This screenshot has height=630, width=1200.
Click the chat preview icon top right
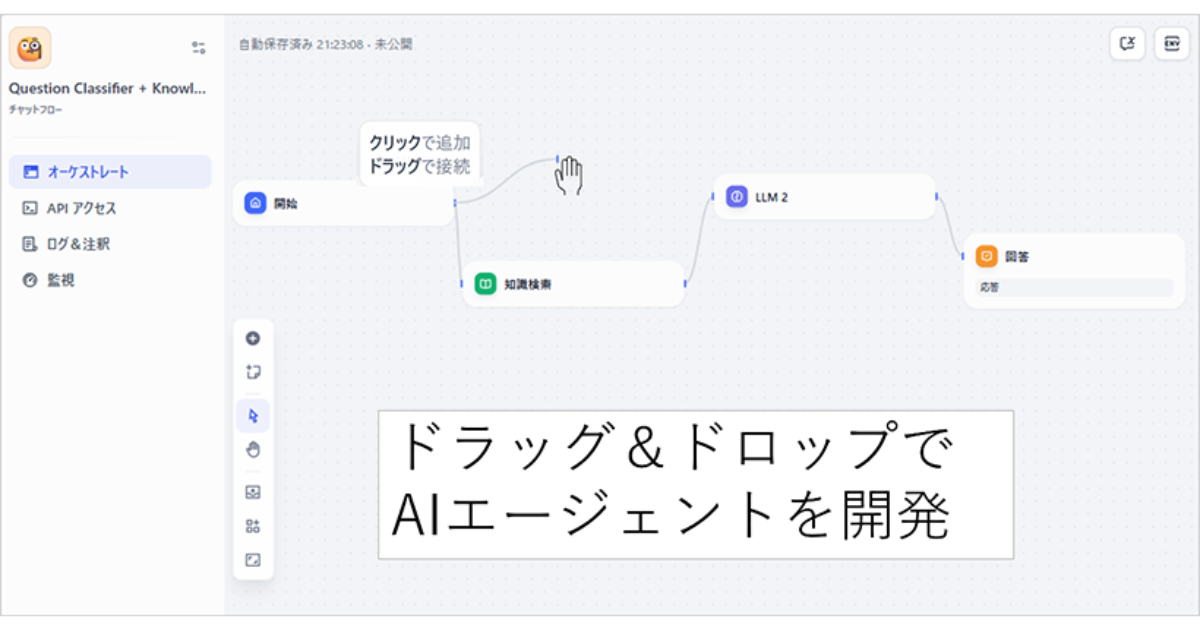tap(1127, 44)
